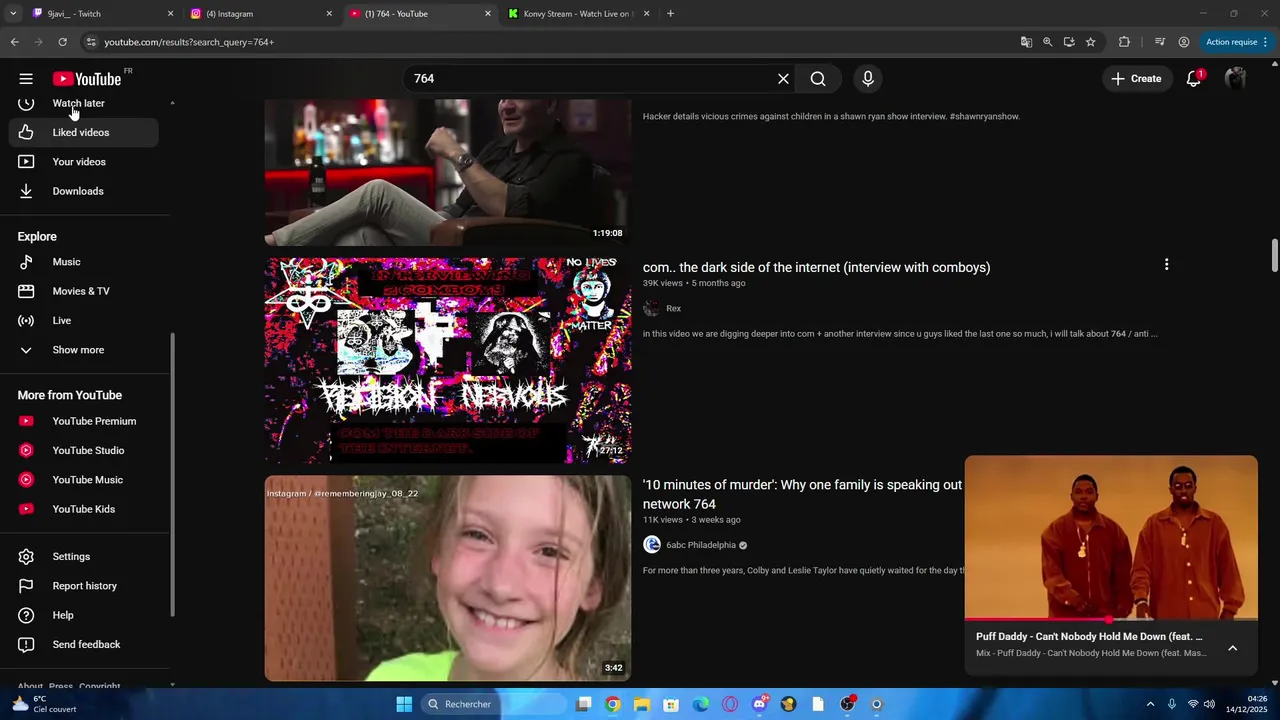
Task: Click the Puff Daddy miniplayer video
Action: 1111,538
